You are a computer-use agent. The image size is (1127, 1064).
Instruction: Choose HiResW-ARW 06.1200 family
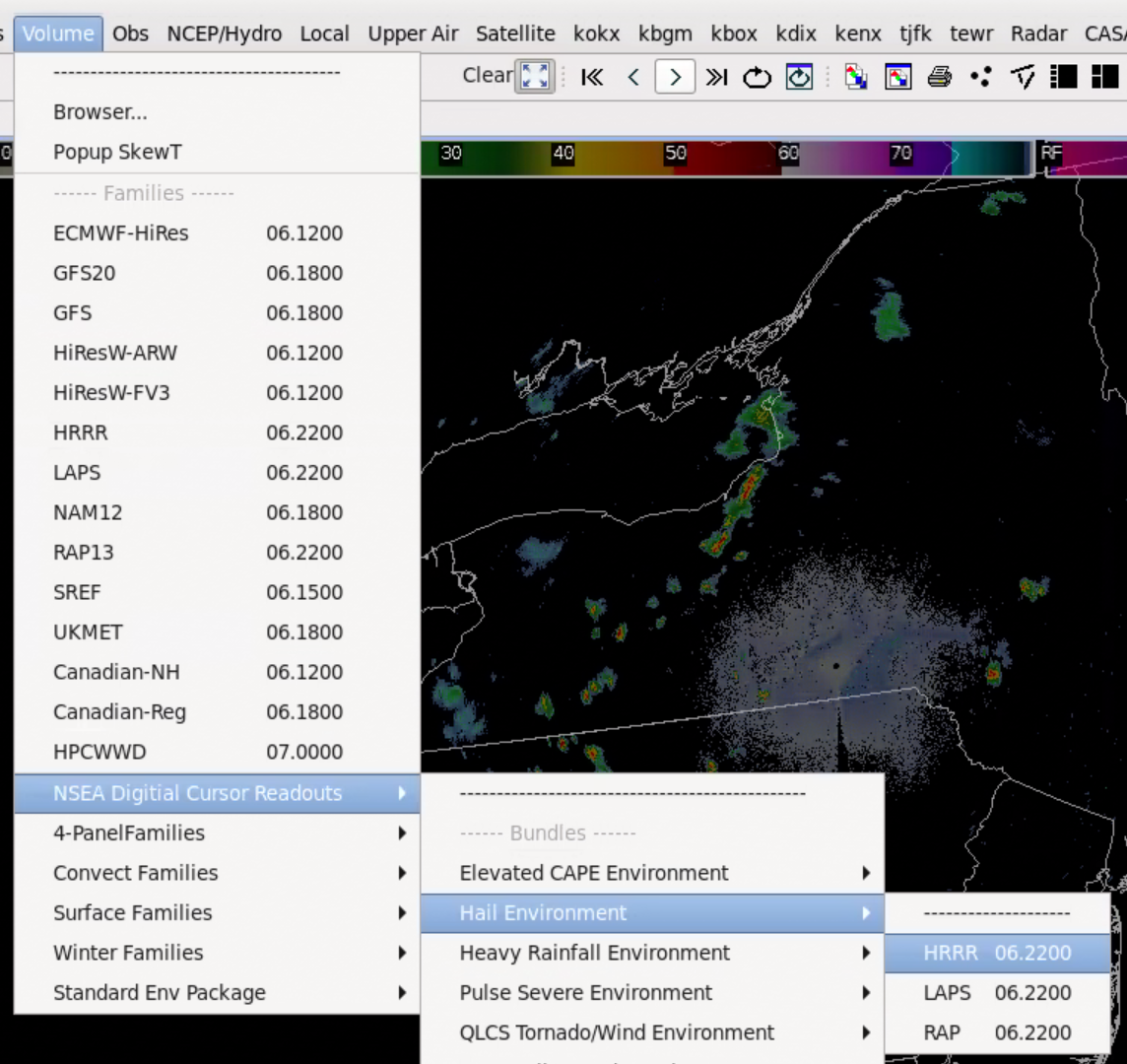pyautogui.click(x=217, y=353)
